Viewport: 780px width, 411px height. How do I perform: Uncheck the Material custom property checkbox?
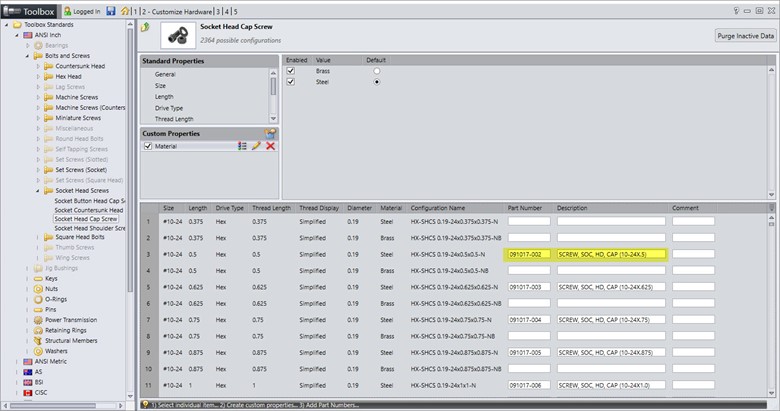point(148,146)
